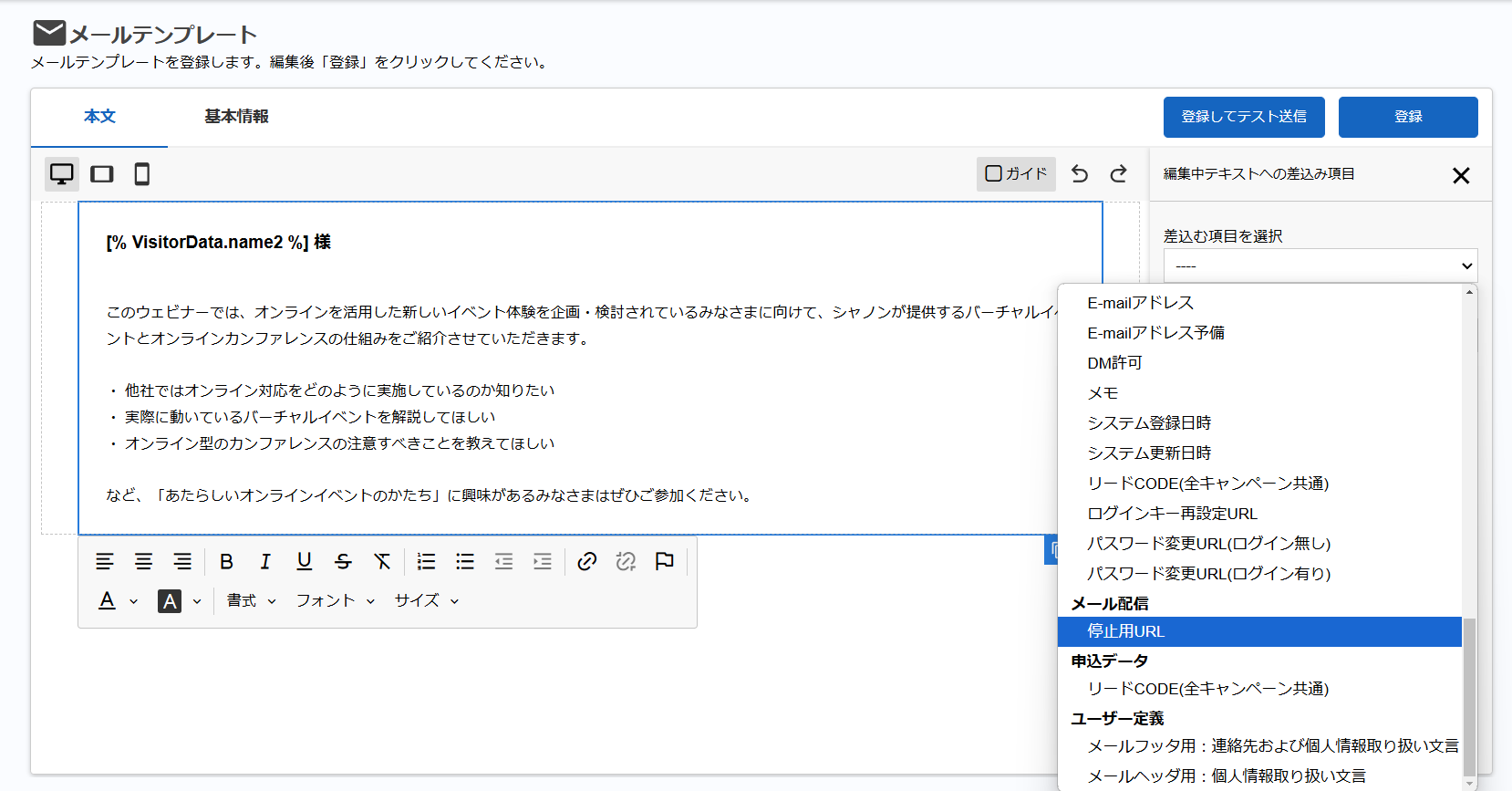1512x791 pixels.
Task: Switch to the 本文 tab
Action: (99, 117)
